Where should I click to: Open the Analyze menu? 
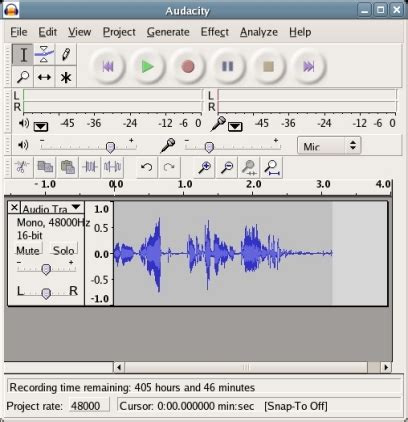click(259, 32)
